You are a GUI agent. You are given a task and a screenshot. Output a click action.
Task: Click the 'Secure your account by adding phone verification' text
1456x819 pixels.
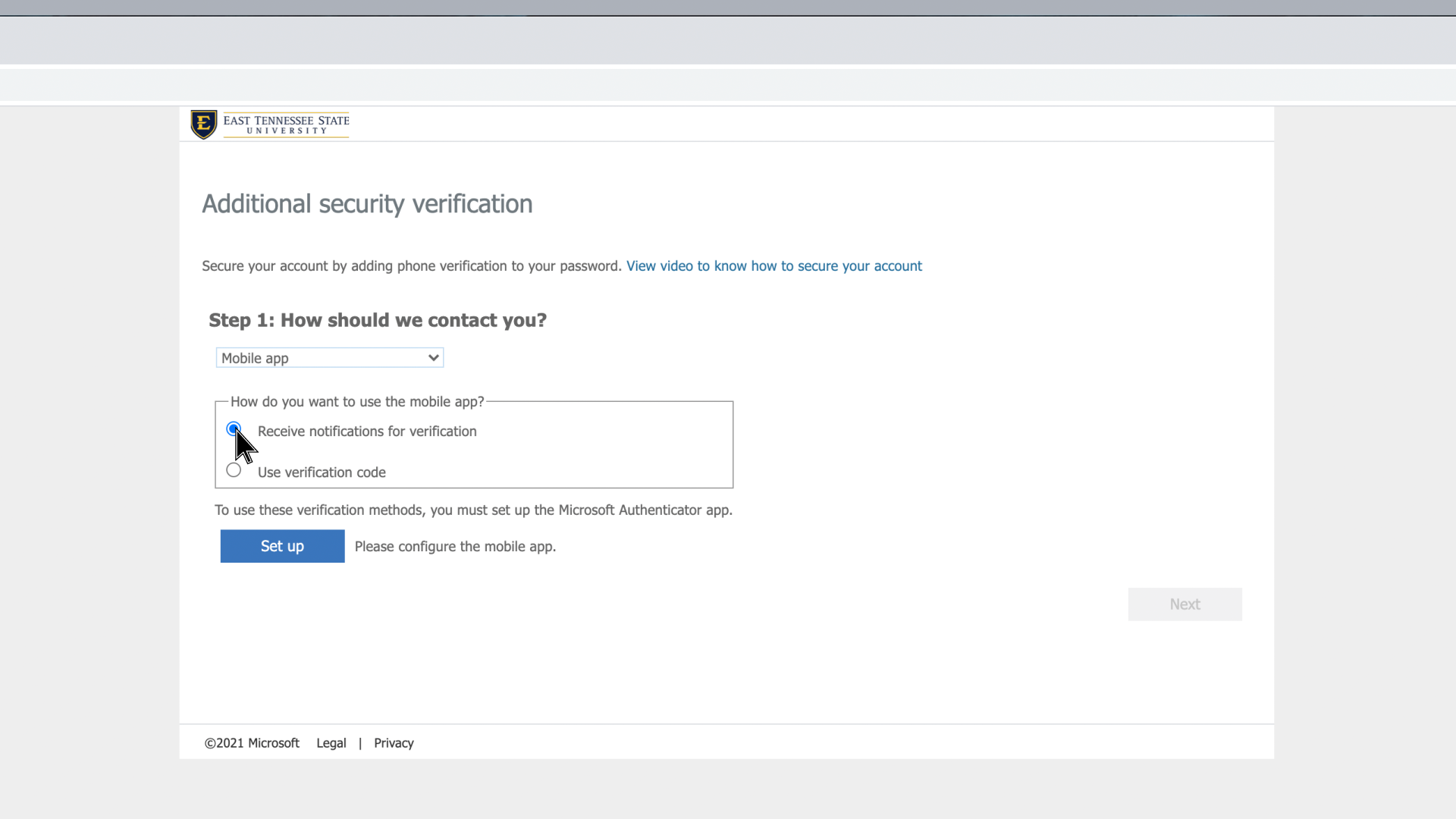[411, 266]
